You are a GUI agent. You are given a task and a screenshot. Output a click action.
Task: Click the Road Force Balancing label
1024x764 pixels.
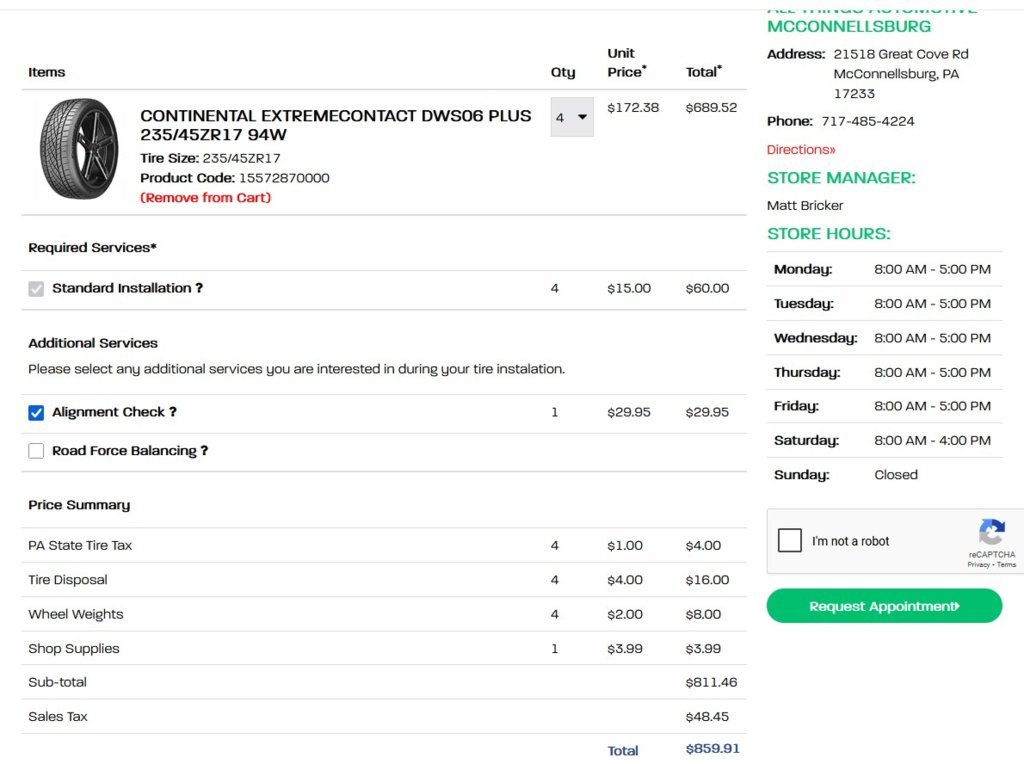(124, 451)
